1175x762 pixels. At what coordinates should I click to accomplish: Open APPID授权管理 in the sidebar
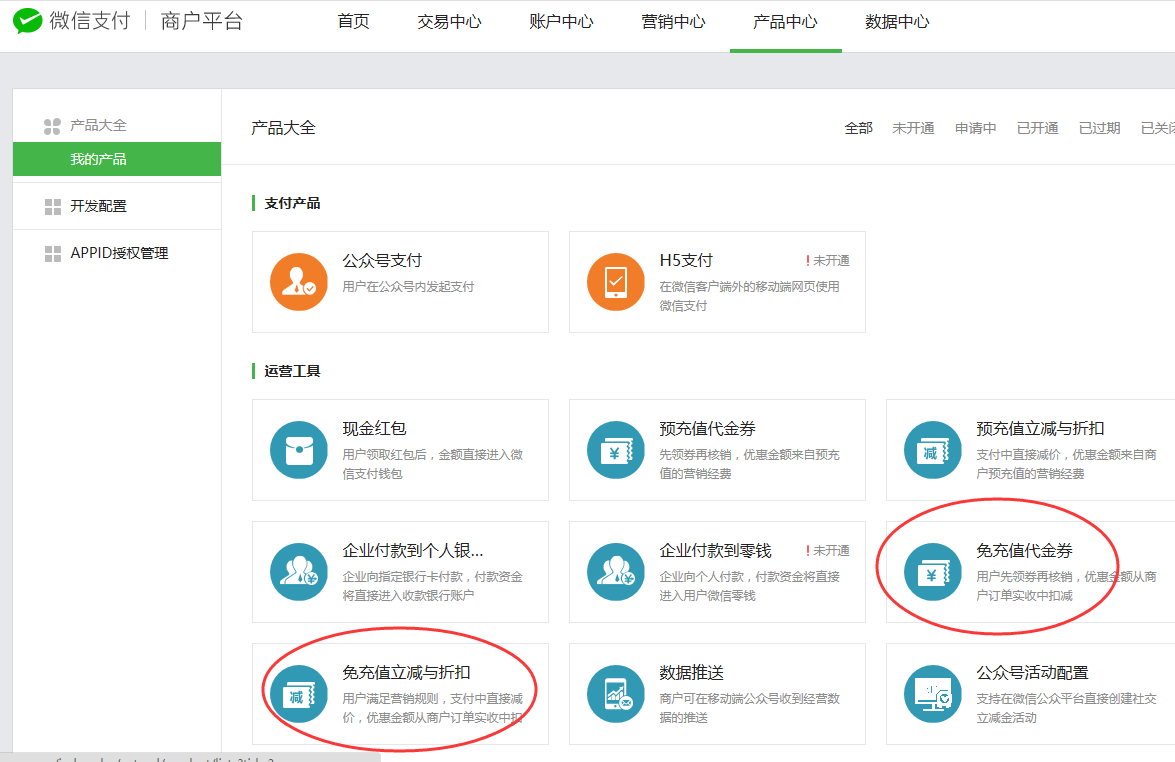pyautogui.click(x=117, y=253)
